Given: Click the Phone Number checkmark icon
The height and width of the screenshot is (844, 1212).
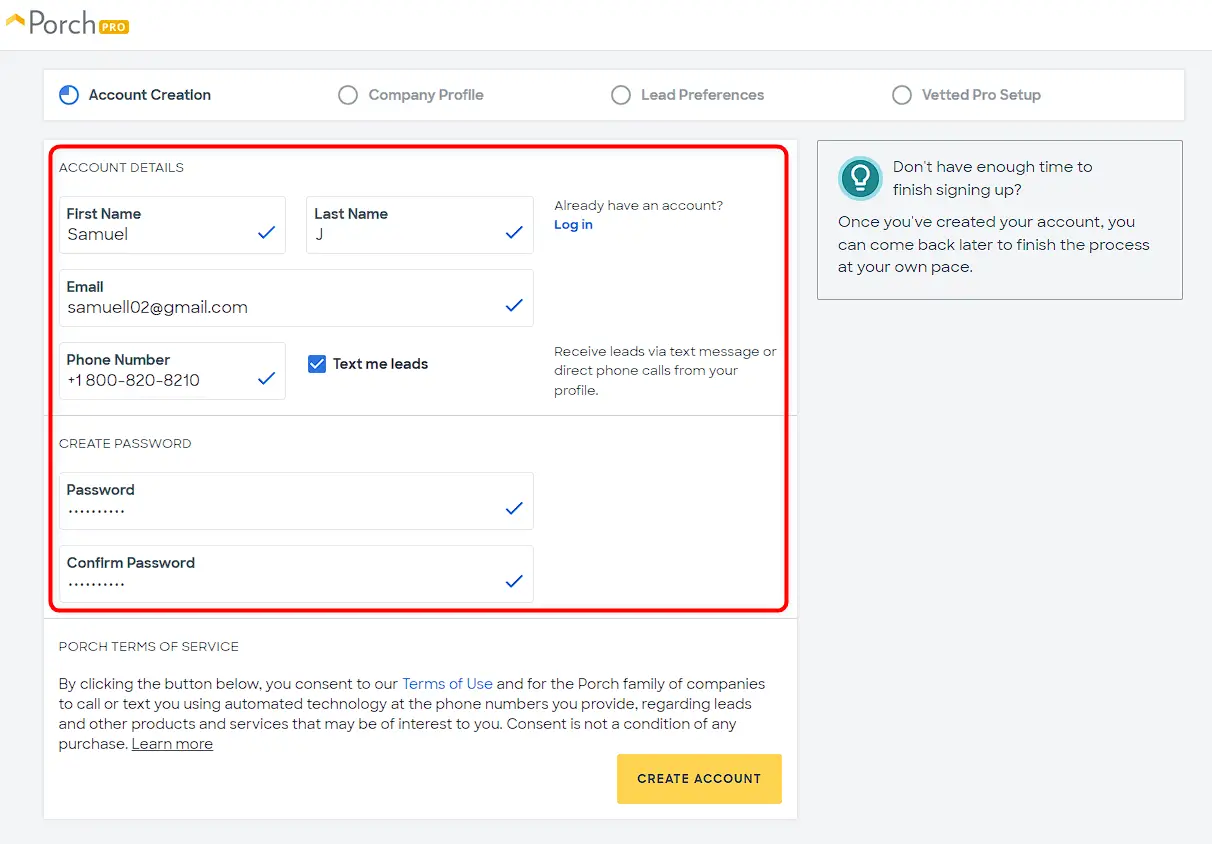Looking at the screenshot, I should pyautogui.click(x=266, y=378).
